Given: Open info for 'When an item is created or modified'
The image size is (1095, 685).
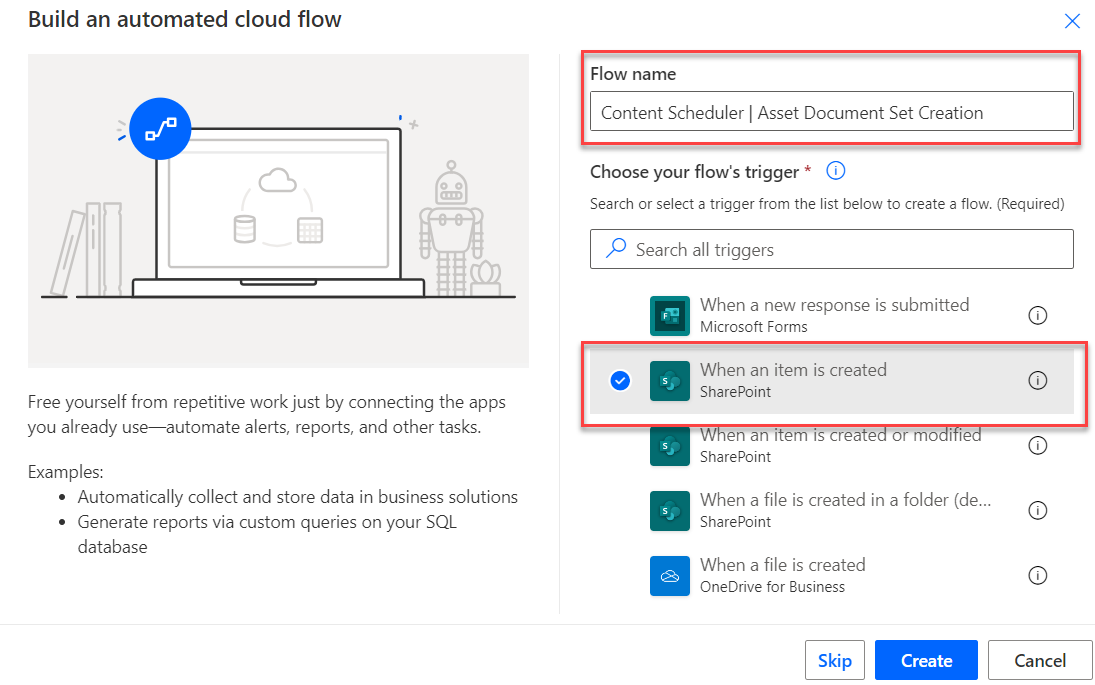Looking at the screenshot, I should click(1037, 445).
